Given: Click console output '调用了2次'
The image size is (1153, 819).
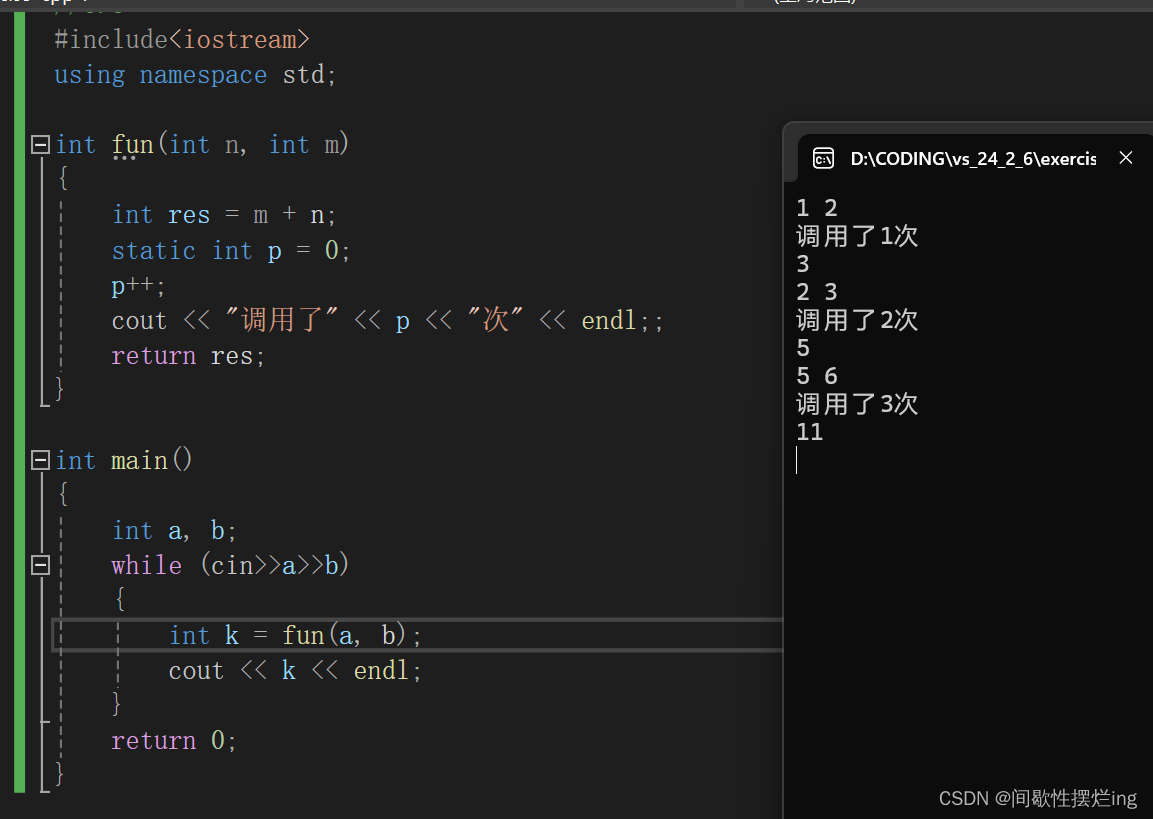Looking at the screenshot, I should pos(857,320).
